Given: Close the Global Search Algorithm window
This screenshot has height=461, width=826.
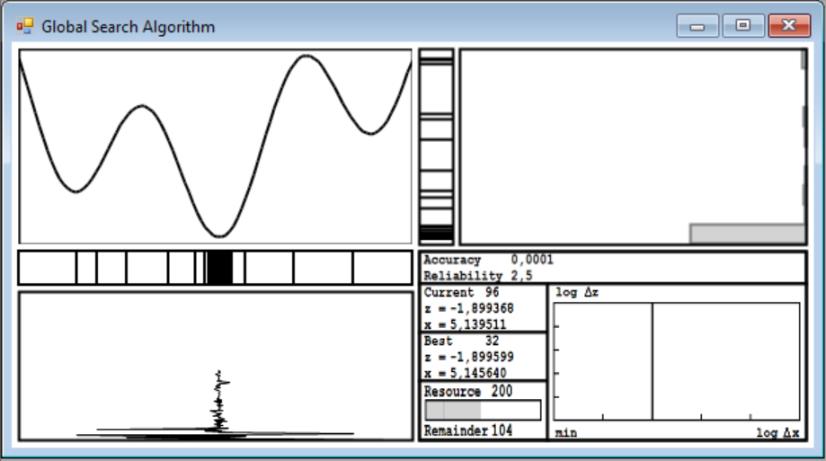Looking at the screenshot, I should coord(789,26).
